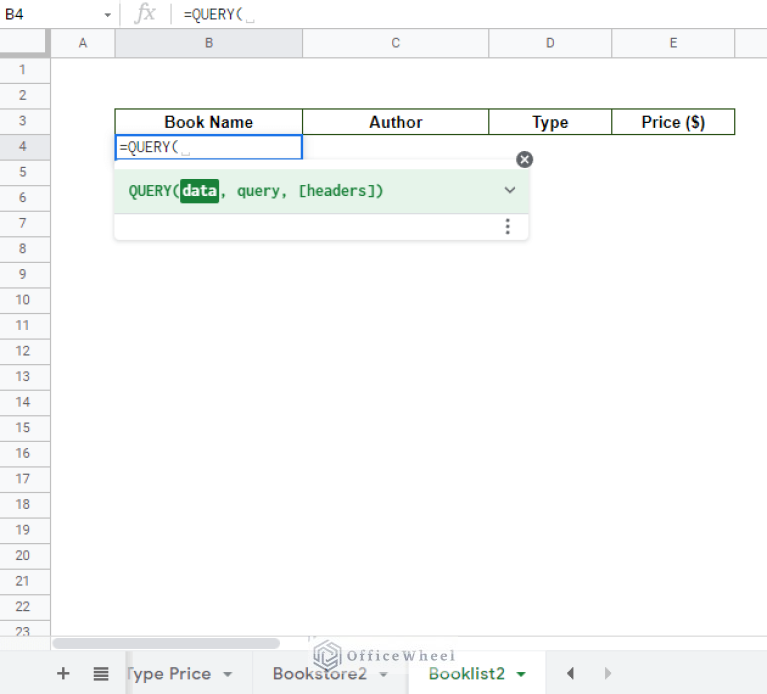Select the Price ($) header cell
Screen dimensions: 767x694
coord(673,122)
